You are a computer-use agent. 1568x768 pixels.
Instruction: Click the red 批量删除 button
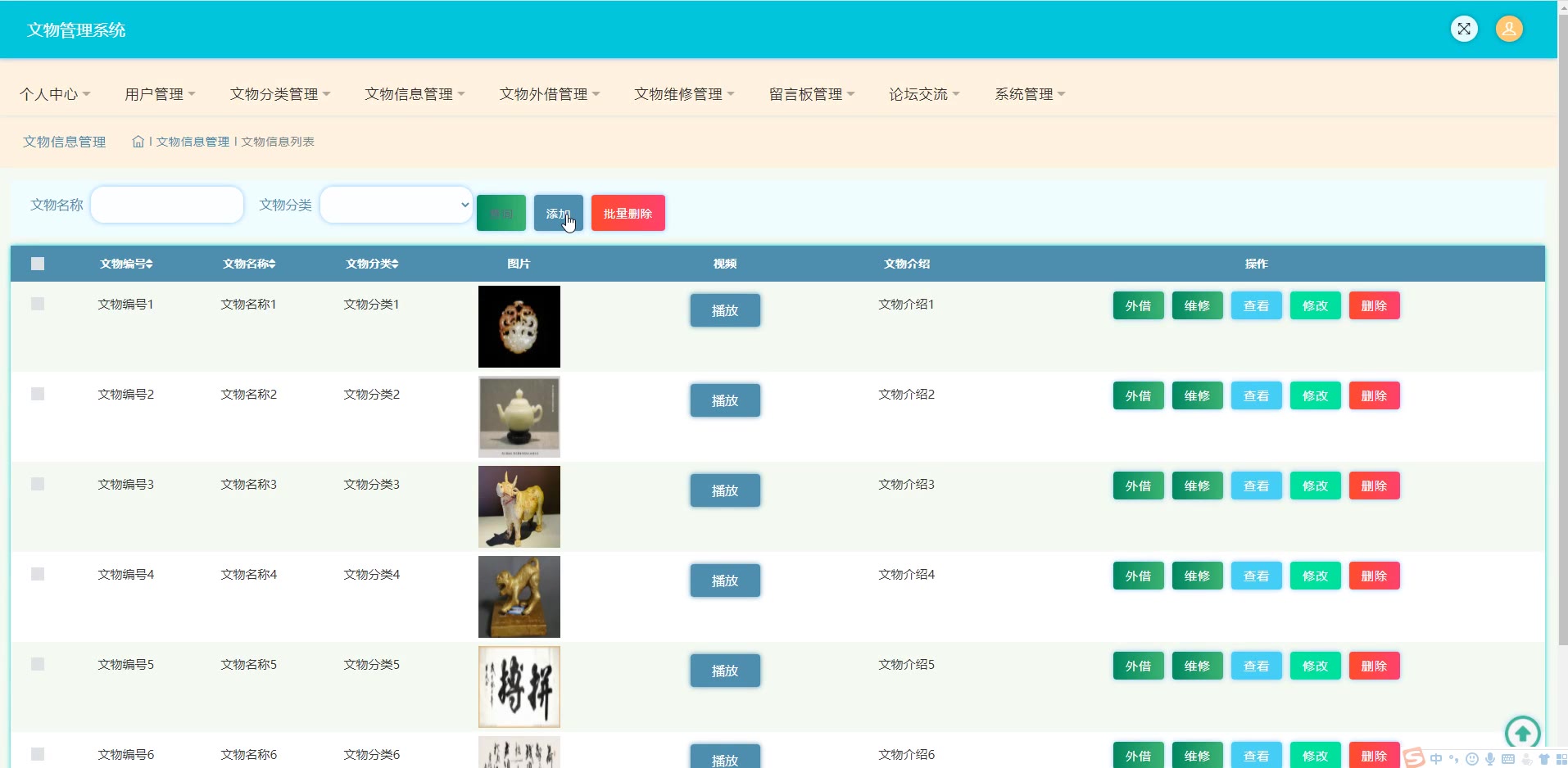628,213
